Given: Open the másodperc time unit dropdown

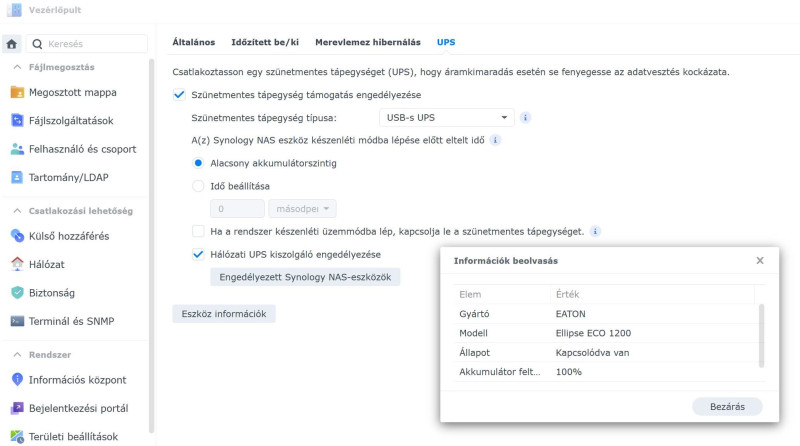Looking at the screenshot, I should (x=302, y=209).
